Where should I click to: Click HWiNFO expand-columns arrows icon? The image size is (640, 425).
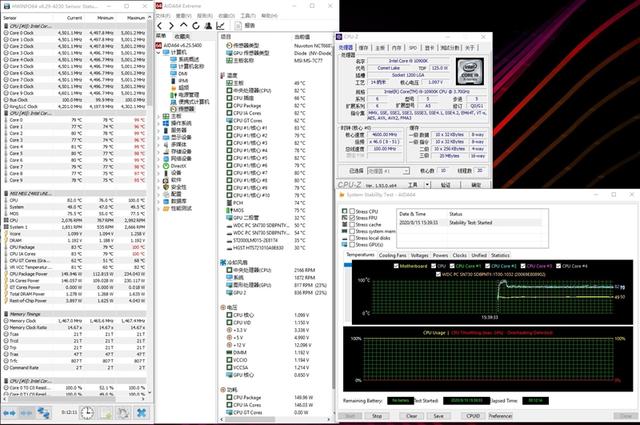[9, 413]
